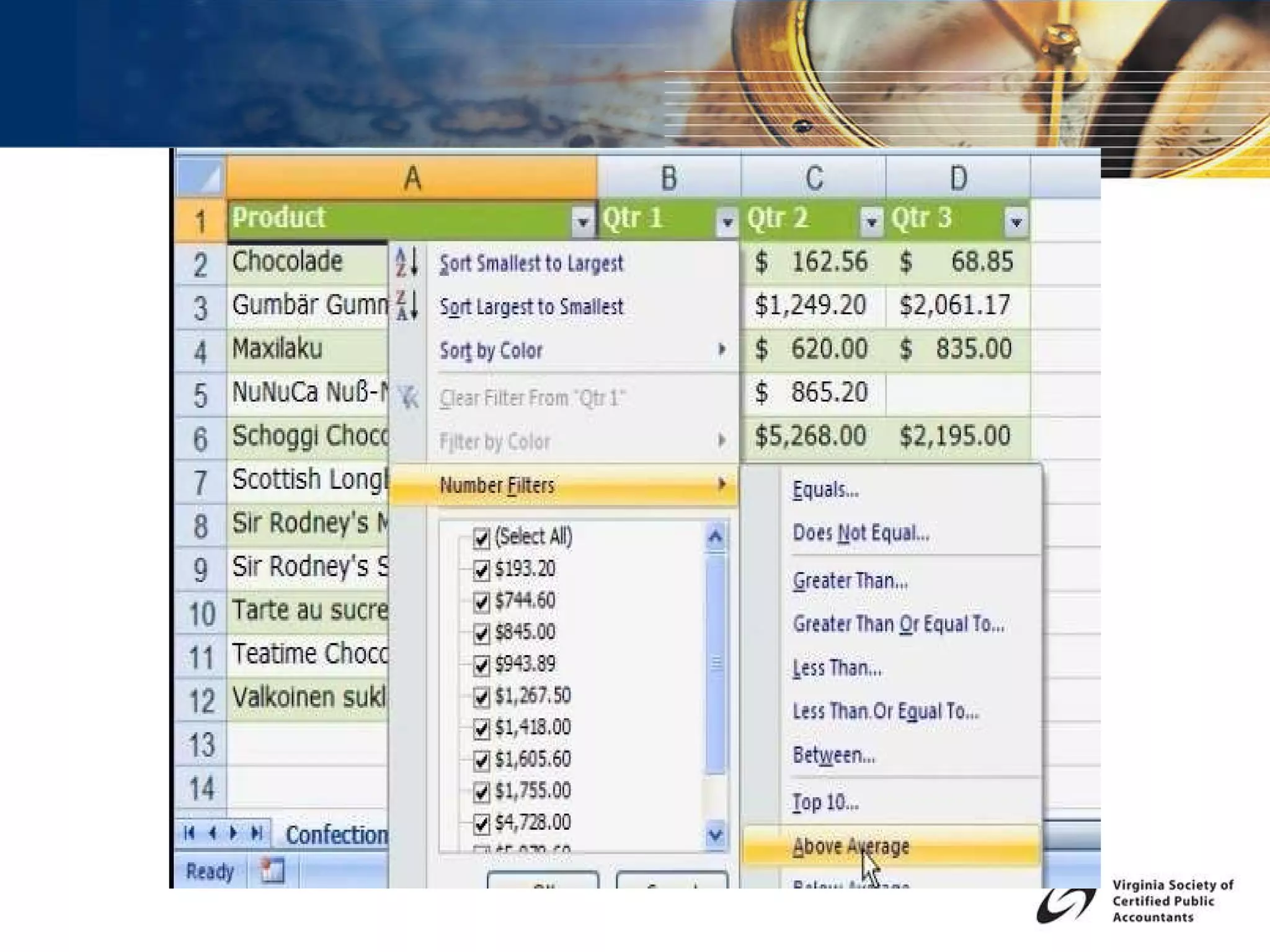Choose Above Average from Number Filters
Image resolution: width=1270 pixels, height=952 pixels.
[851, 847]
